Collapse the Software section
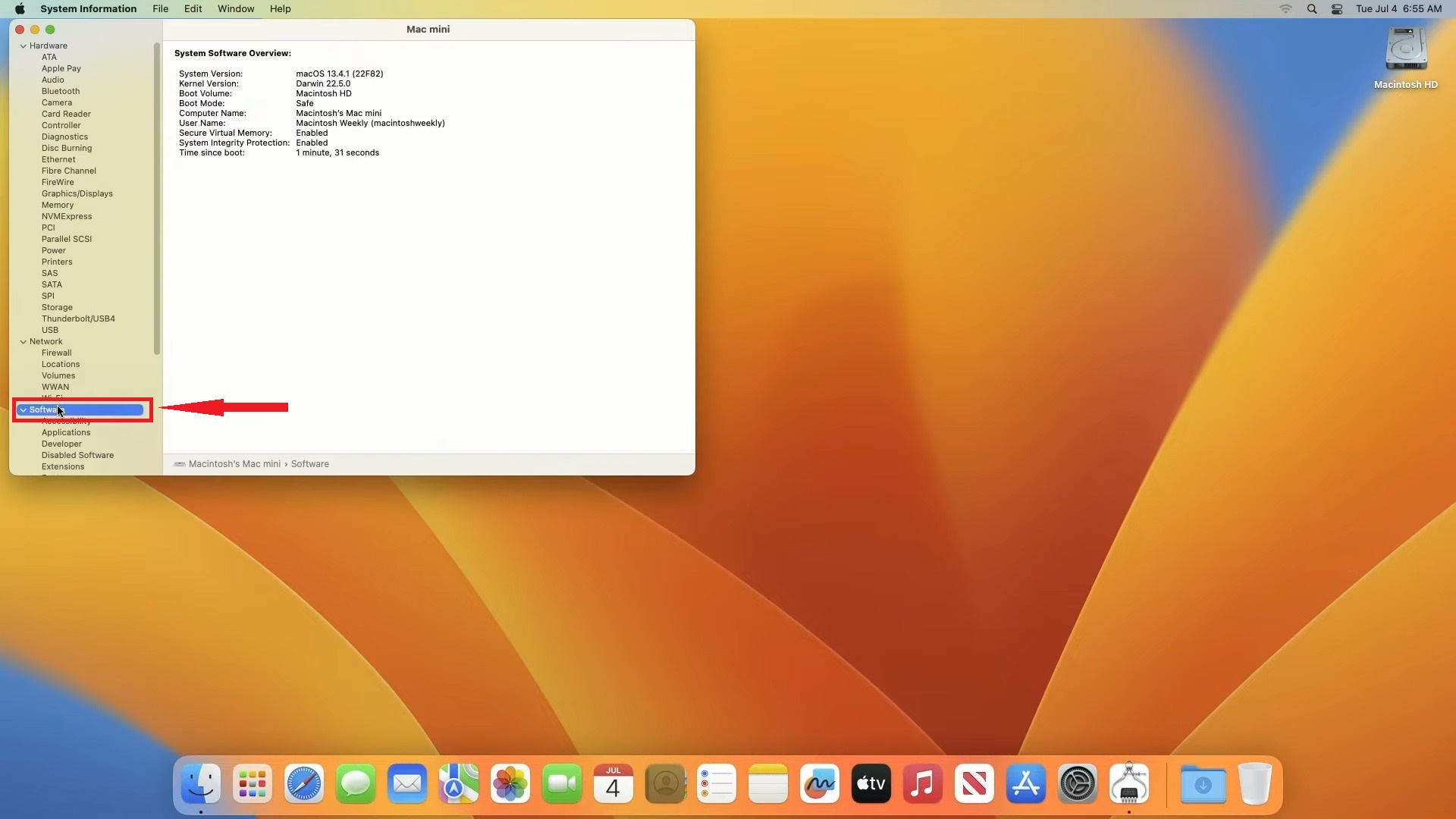 tap(24, 409)
